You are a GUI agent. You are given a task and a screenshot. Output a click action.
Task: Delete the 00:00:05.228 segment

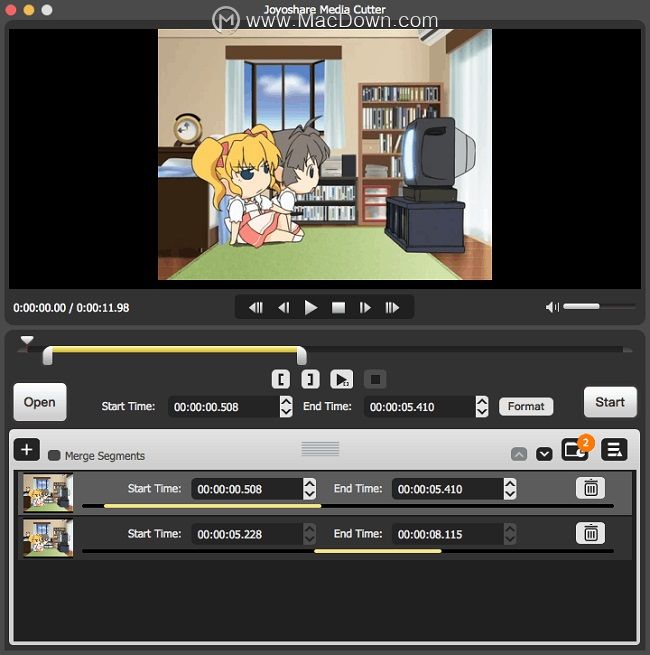tap(590, 533)
